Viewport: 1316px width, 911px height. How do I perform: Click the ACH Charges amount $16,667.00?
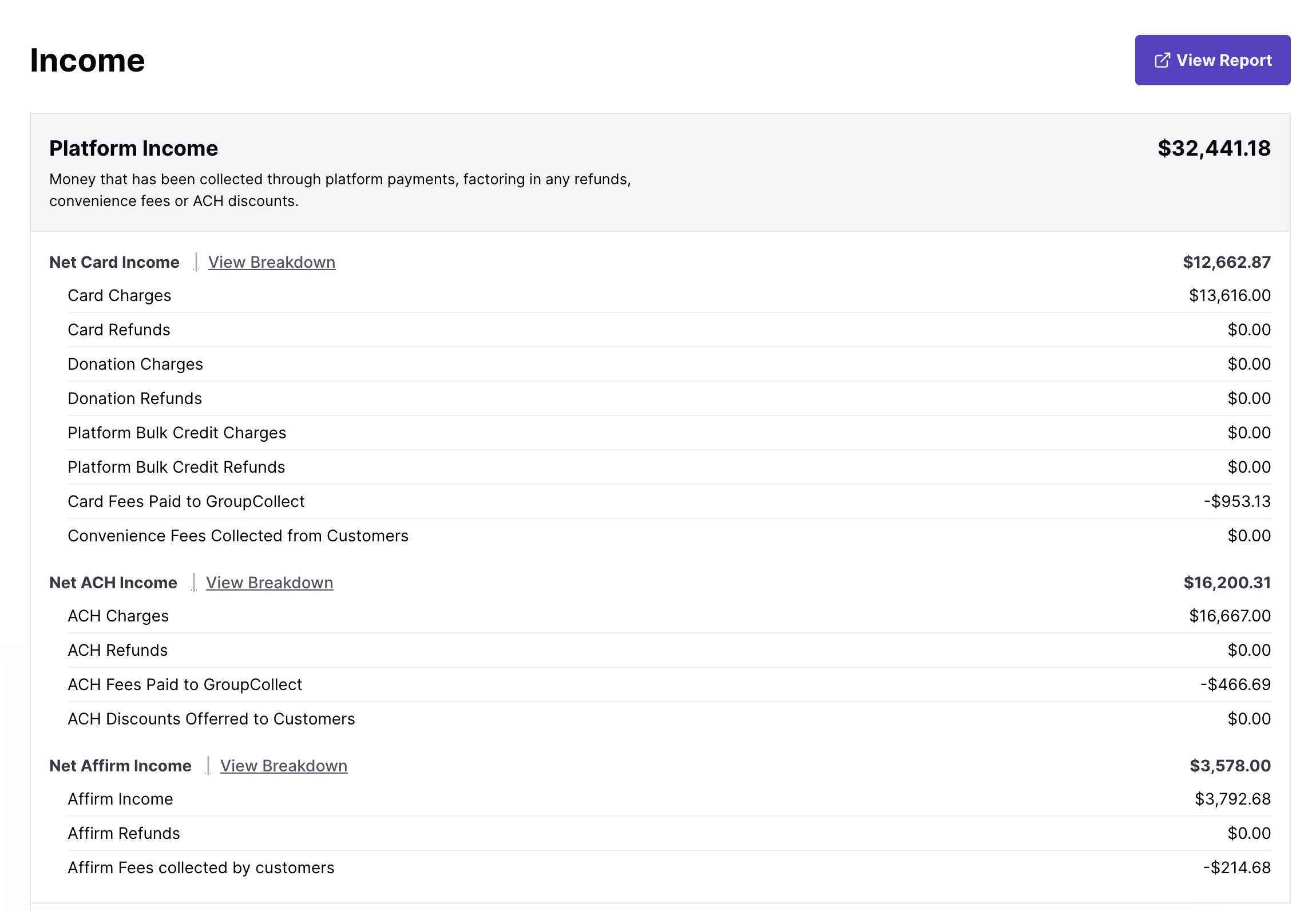(1230, 616)
